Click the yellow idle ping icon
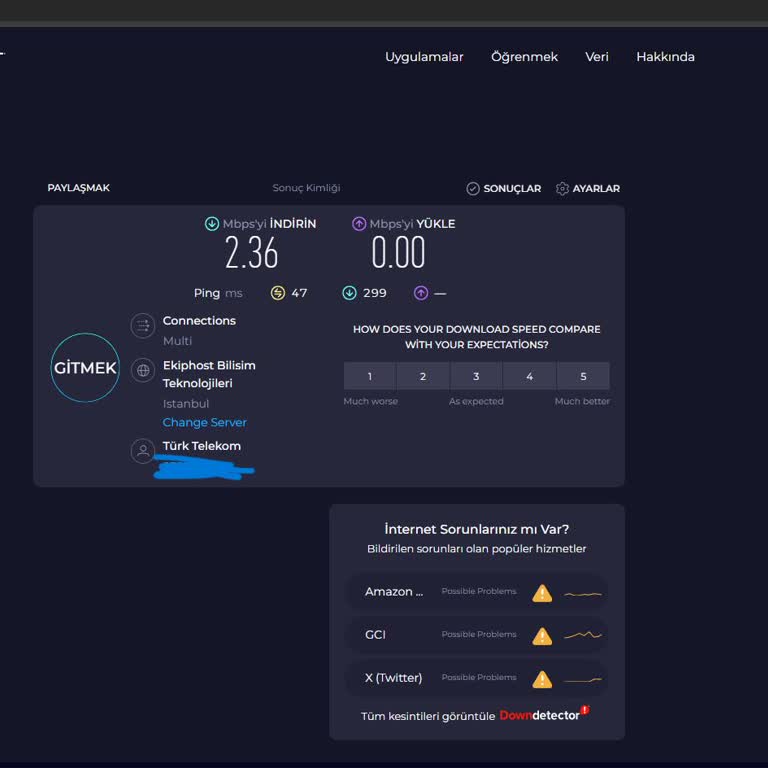The height and width of the screenshot is (768, 768). tap(278, 293)
